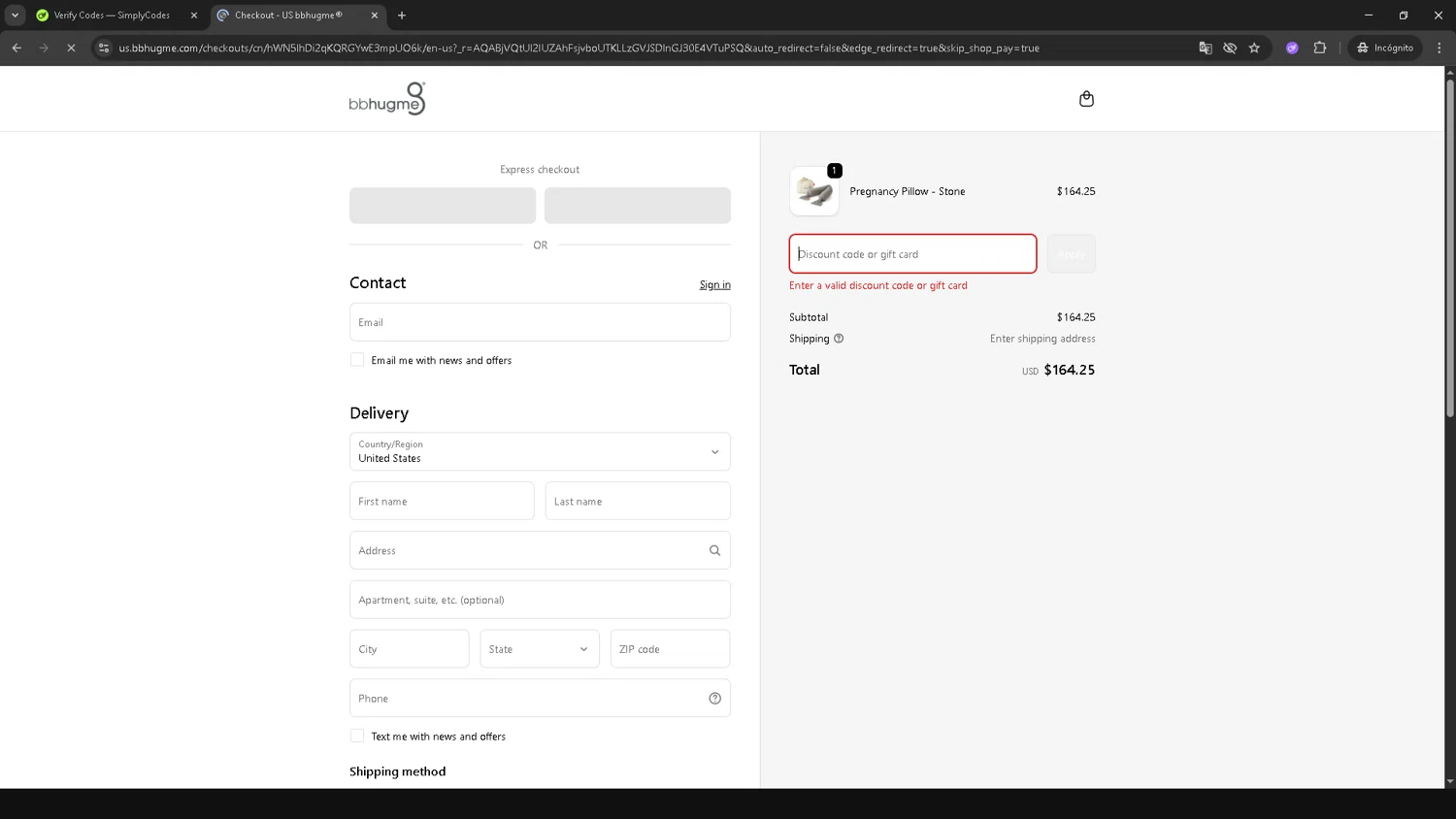Image resolution: width=1456 pixels, height=819 pixels.
Task: Open the shopping bag cart icon
Action: coord(1086,99)
